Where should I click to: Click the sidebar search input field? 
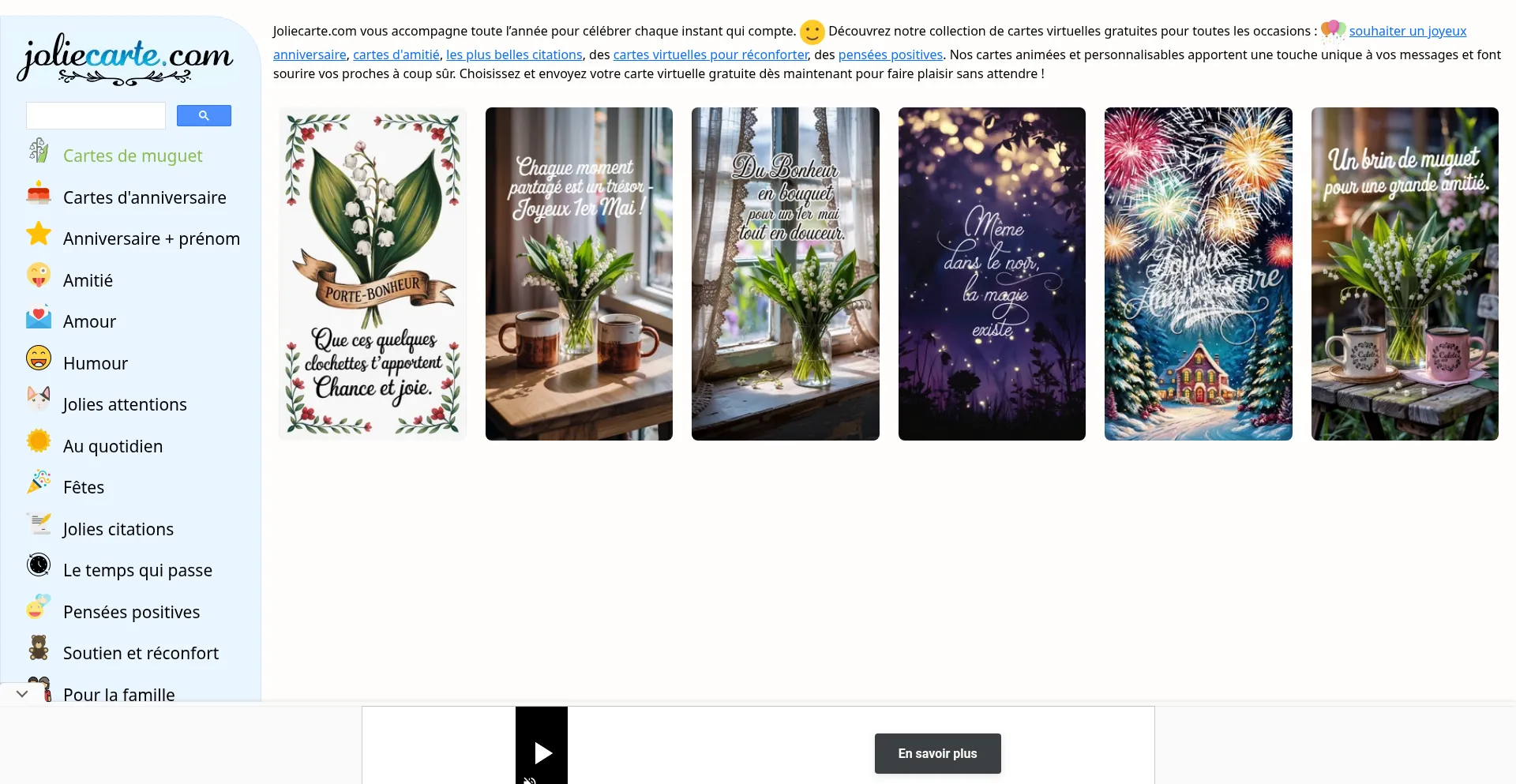[96, 115]
